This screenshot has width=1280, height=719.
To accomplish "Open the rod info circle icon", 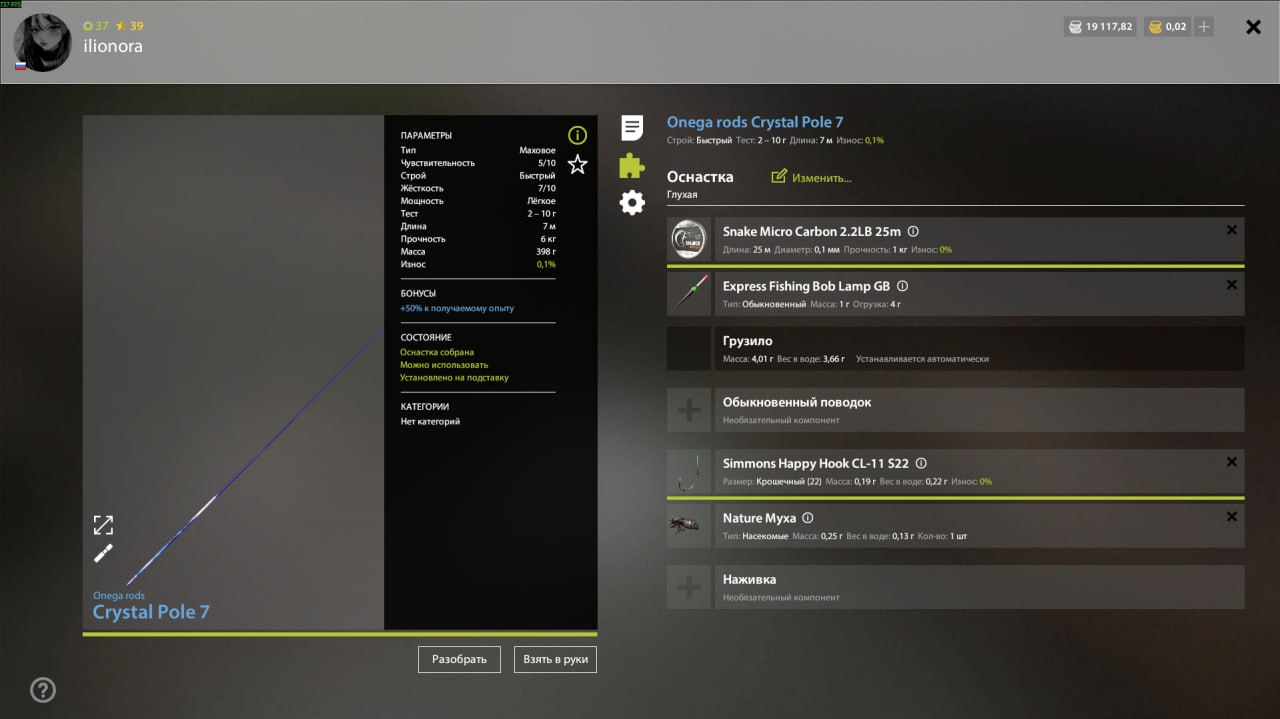I will 577,135.
